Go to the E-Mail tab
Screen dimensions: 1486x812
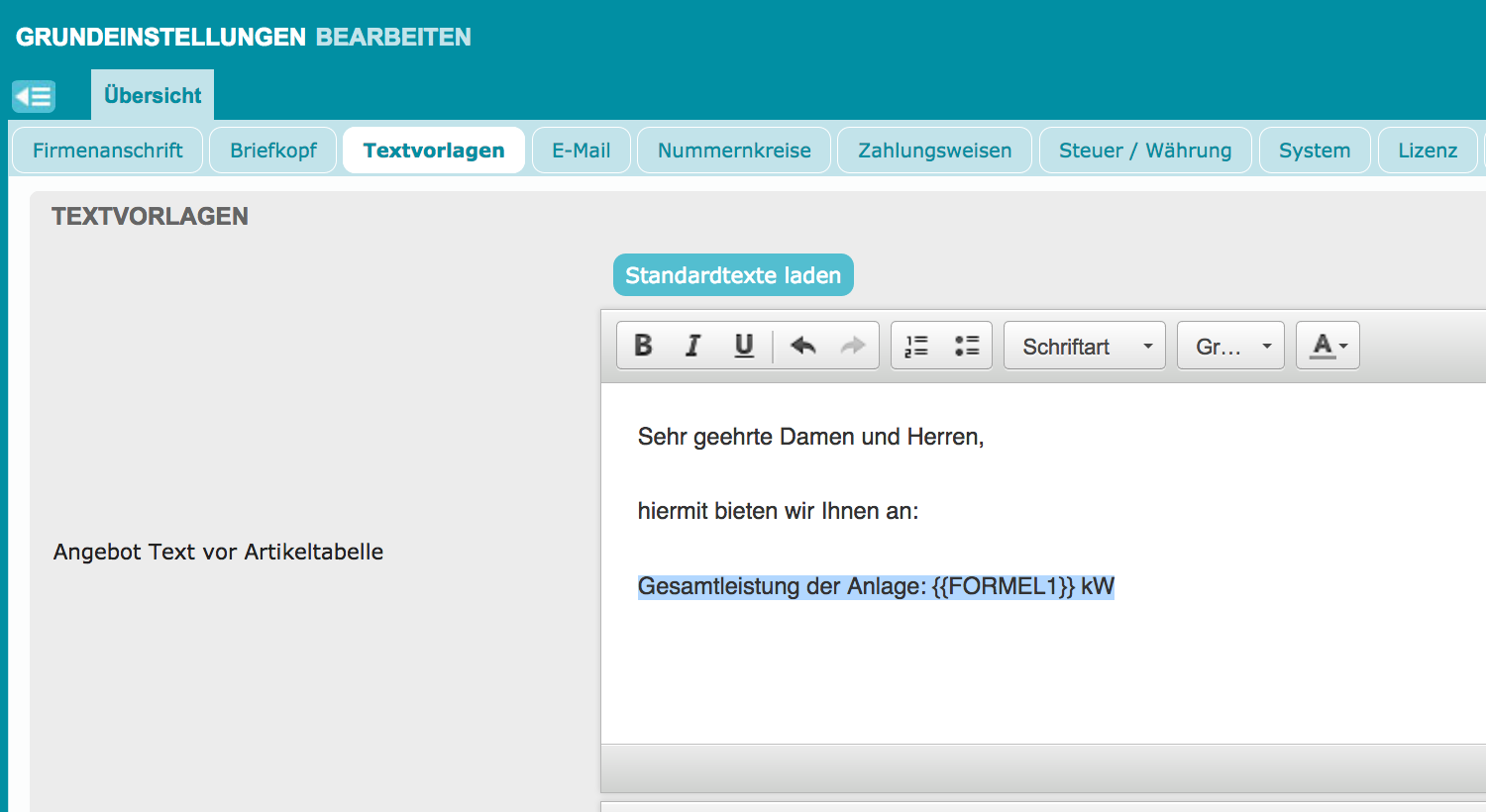[x=582, y=151]
